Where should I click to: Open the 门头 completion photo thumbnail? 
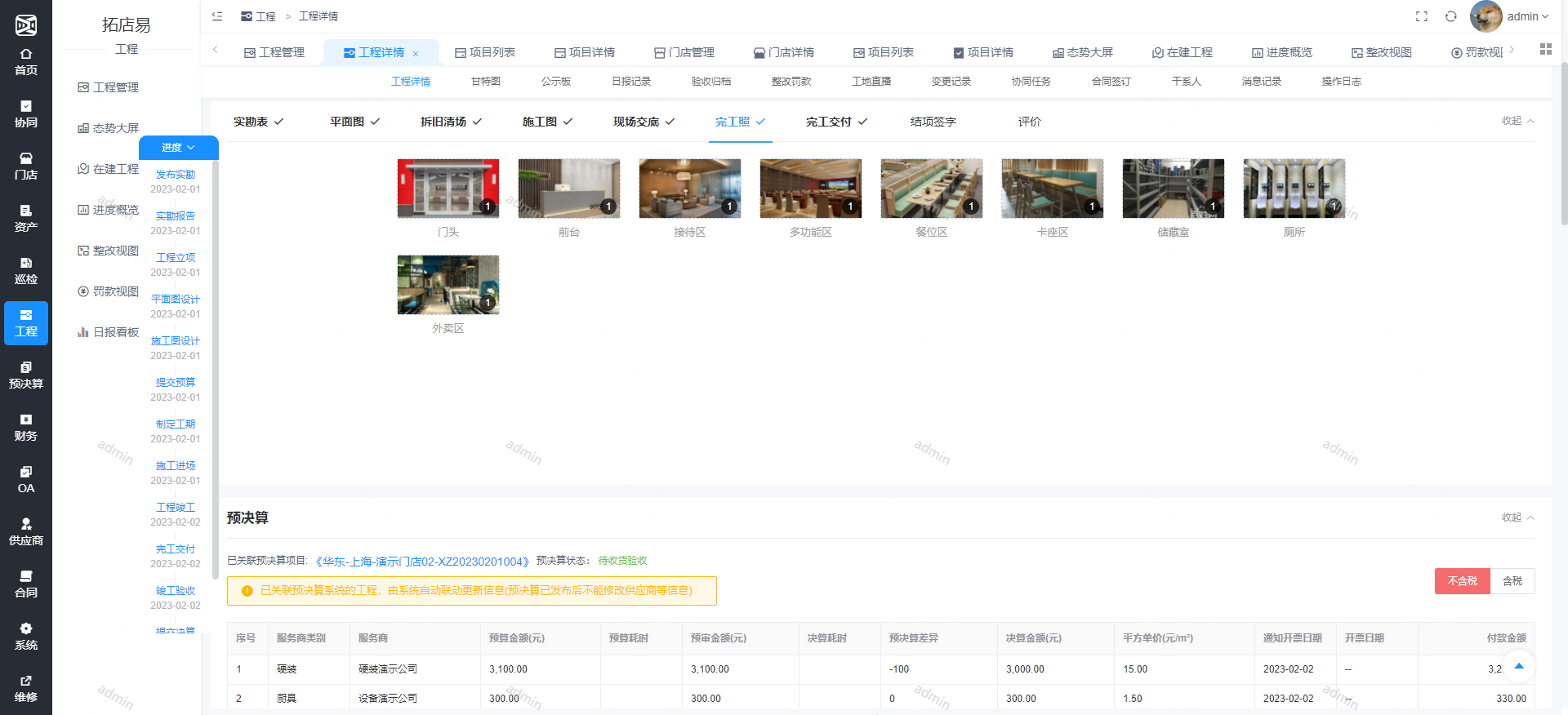(x=448, y=189)
